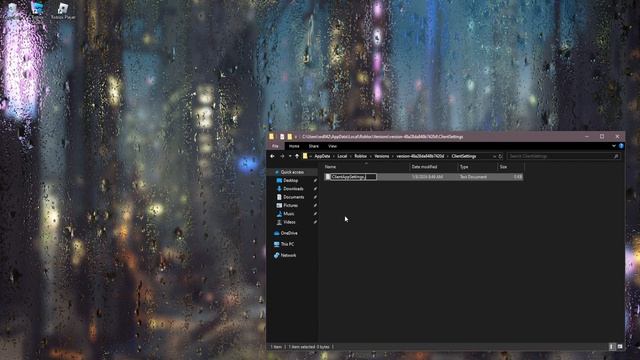Image resolution: width=640 pixels, height=360 pixels.
Task: Click the title bar folder icon
Action: pyautogui.click(x=272, y=137)
